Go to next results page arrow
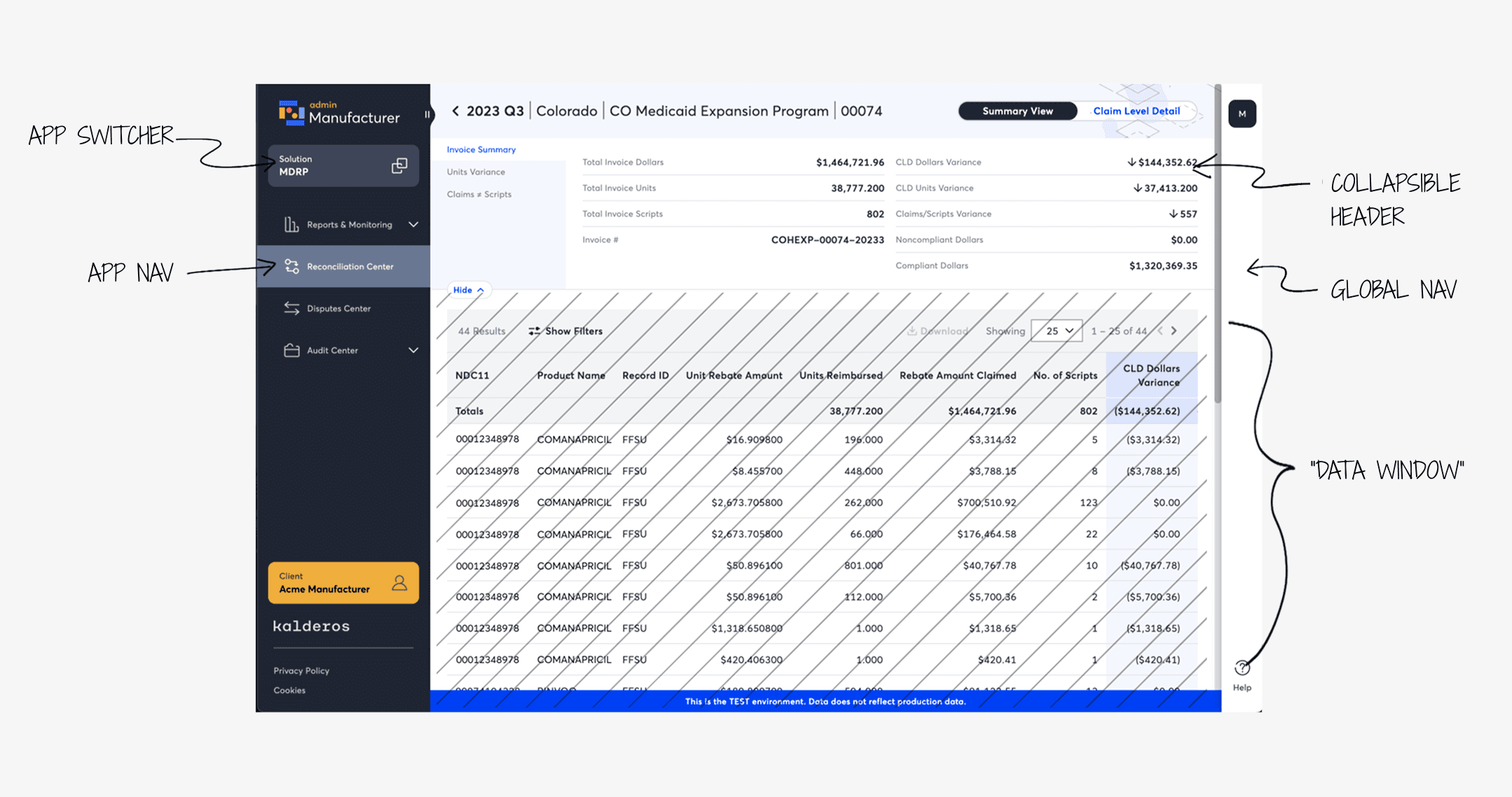 [1174, 331]
